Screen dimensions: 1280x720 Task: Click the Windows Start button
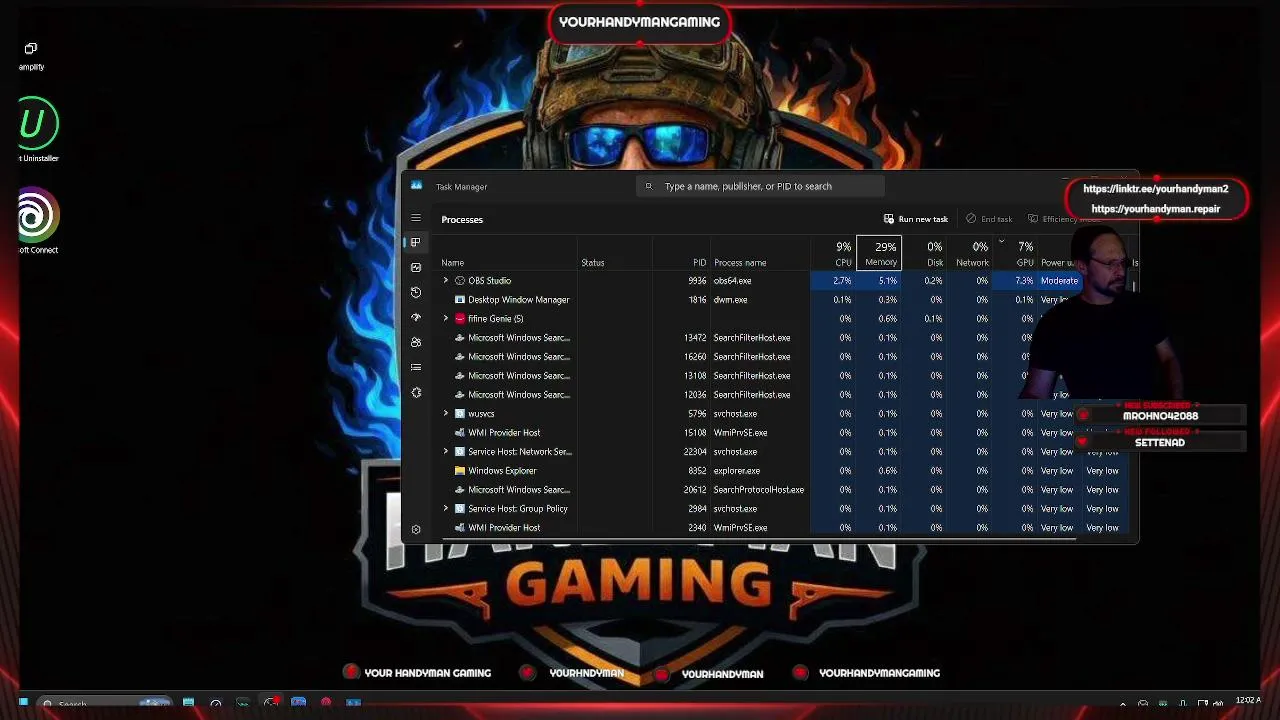click(x=23, y=703)
